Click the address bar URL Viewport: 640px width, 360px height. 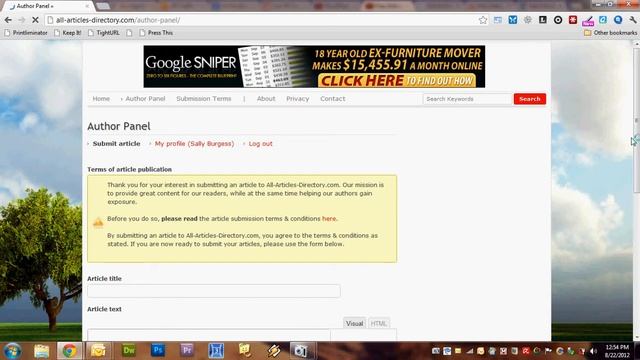[118, 20]
